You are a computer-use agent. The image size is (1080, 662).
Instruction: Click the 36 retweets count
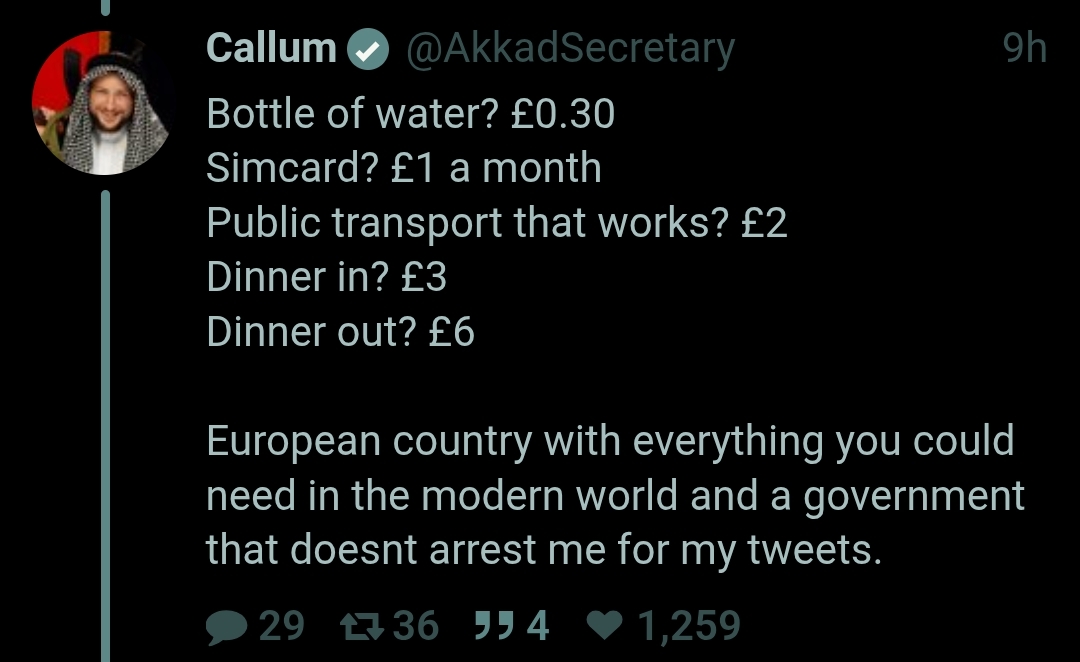point(416,625)
